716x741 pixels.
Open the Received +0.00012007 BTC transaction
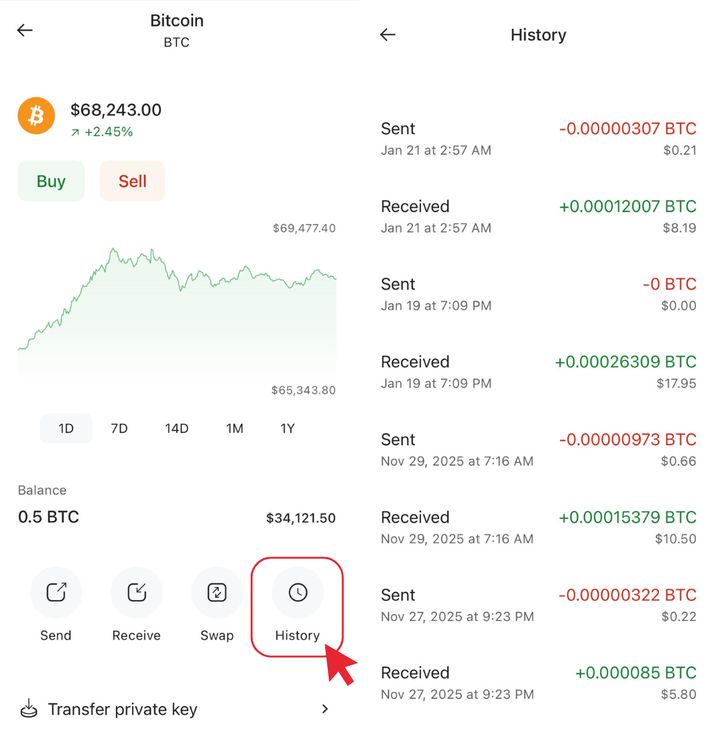[538, 216]
